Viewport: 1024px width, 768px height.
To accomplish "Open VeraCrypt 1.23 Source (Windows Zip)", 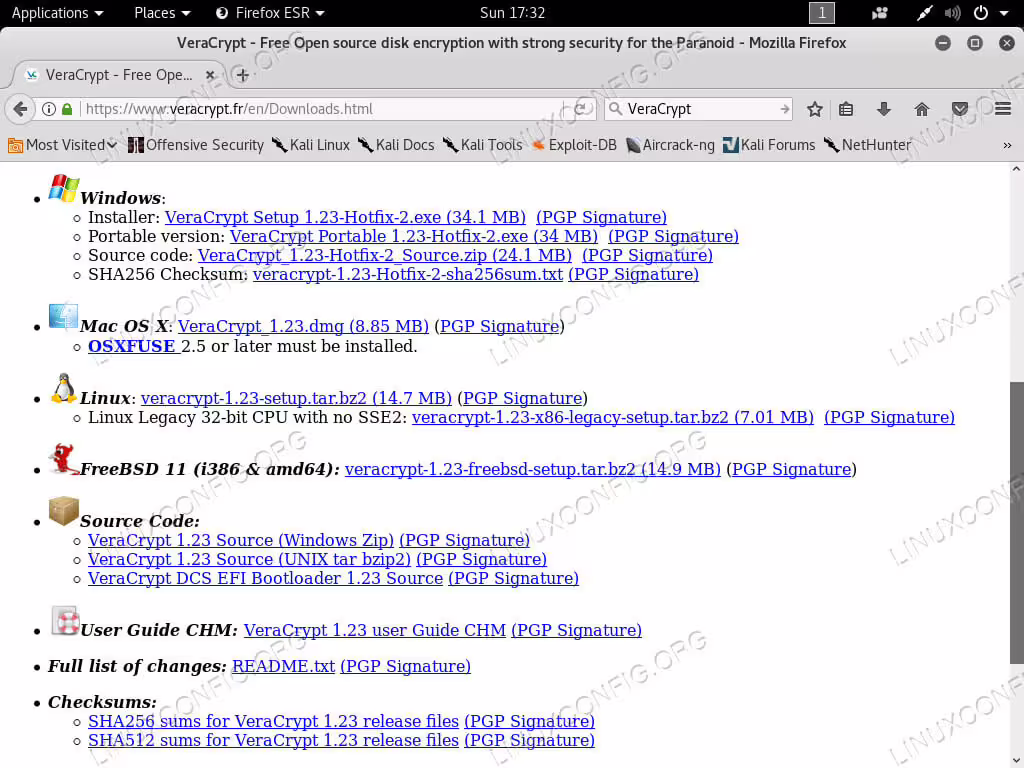I will click(241, 540).
